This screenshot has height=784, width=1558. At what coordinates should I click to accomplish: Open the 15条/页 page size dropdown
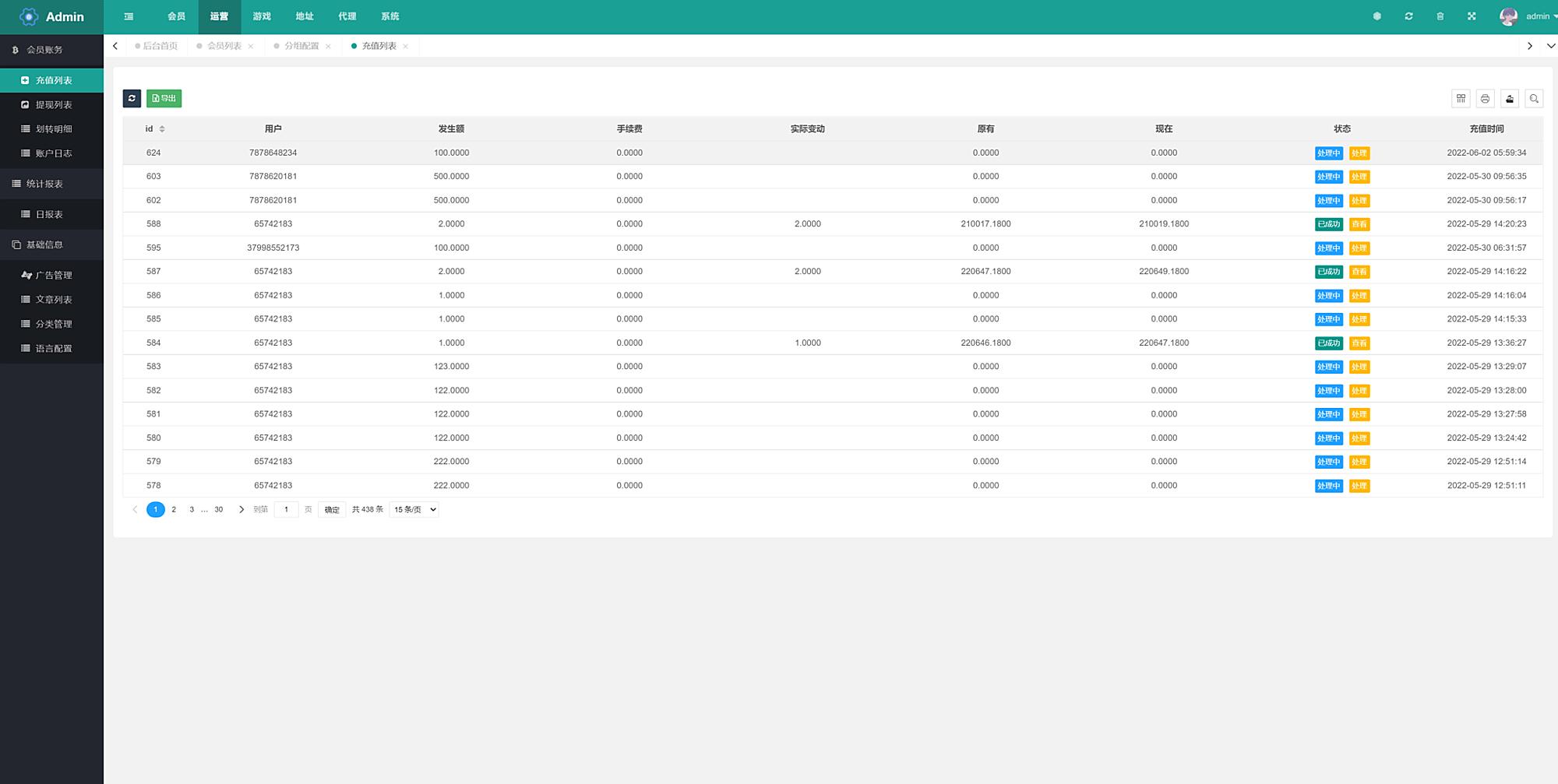point(414,509)
